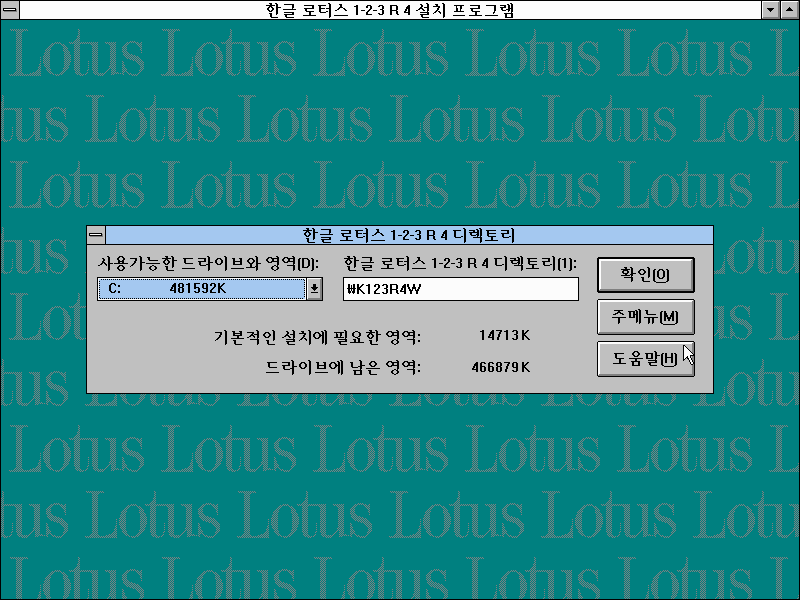Image resolution: width=800 pixels, height=600 pixels.
Task: Open help with the 도움말(H) button
Action: 645,359
